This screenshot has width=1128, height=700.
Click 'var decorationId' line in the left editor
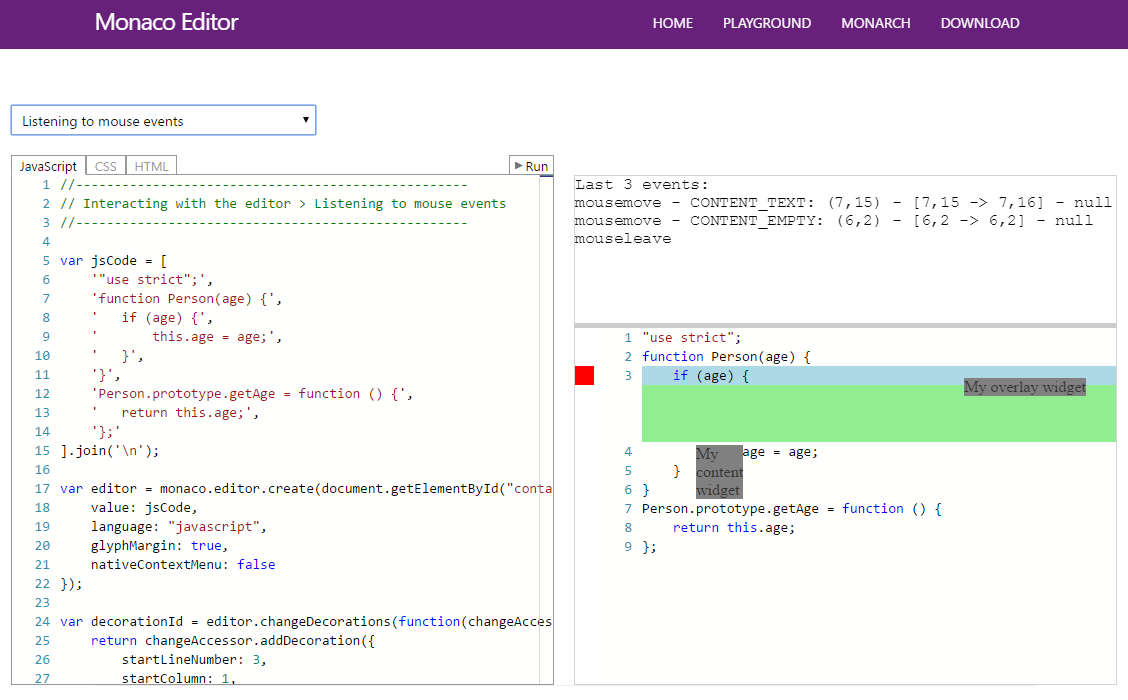click(x=306, y=622)
